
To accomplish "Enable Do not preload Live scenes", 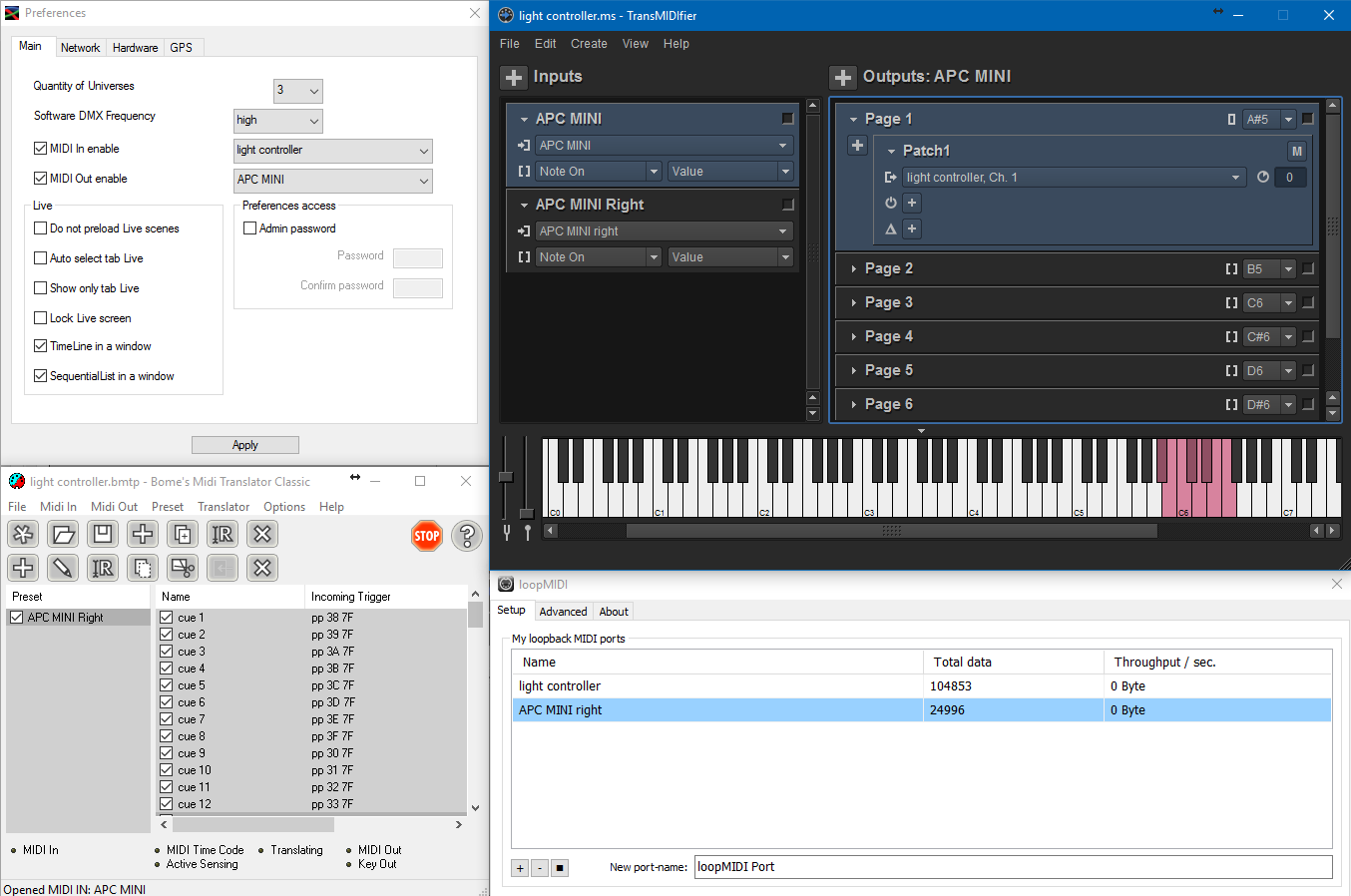I will [41, 227].
